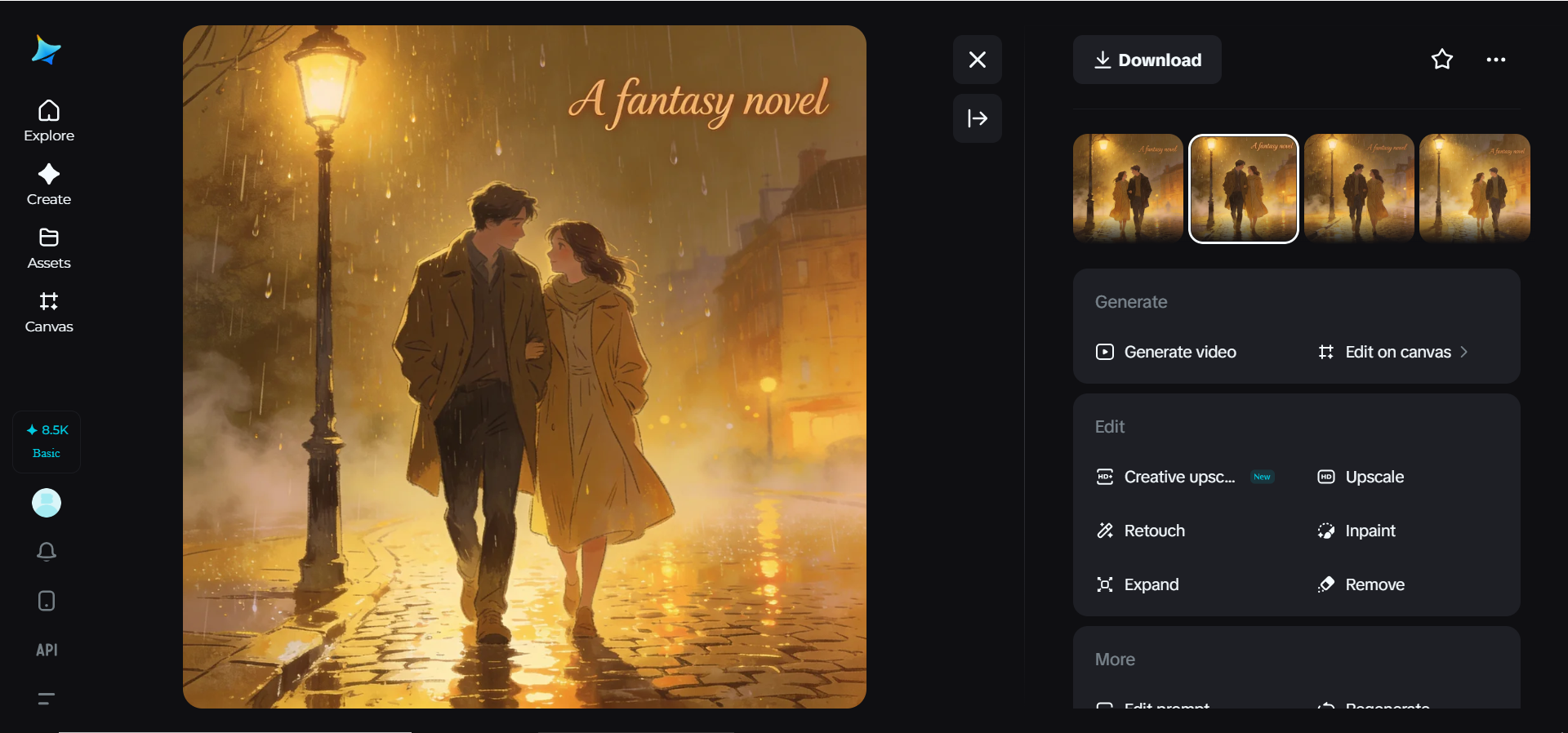Select the third image variation thumbnail
The image size is (1568, 733).
coord(1359,189)
